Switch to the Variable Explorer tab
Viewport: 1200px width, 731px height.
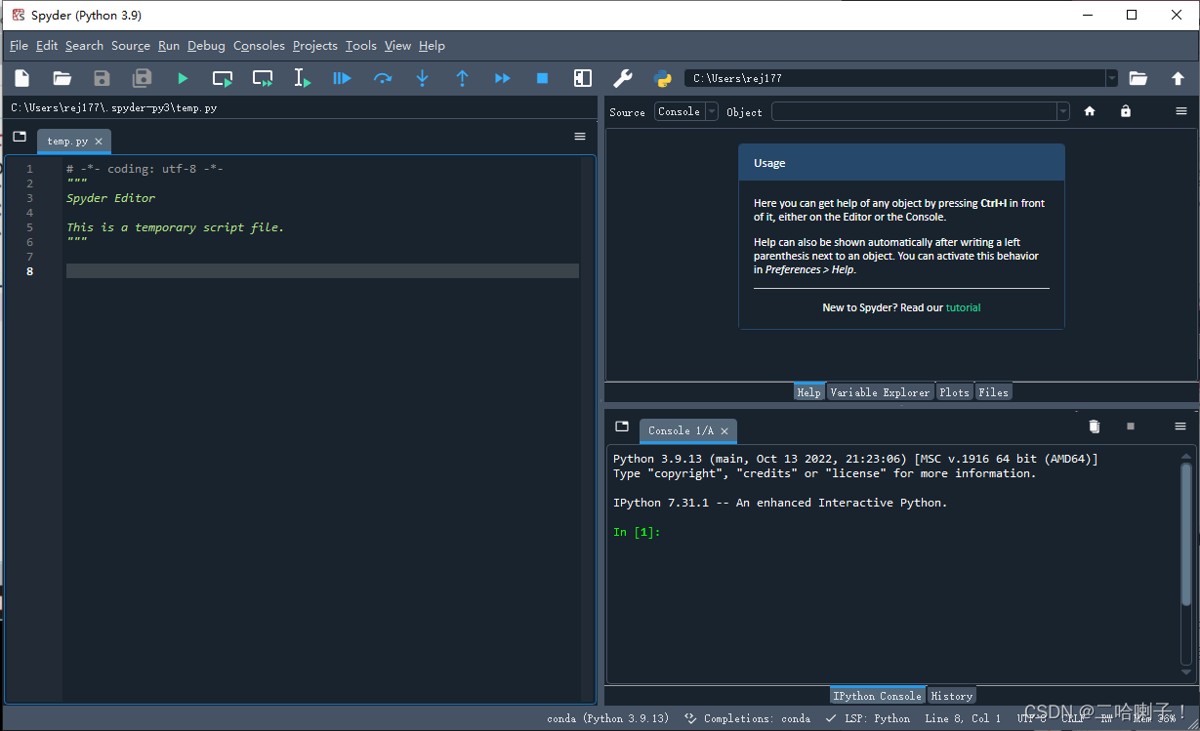[879, 392]
